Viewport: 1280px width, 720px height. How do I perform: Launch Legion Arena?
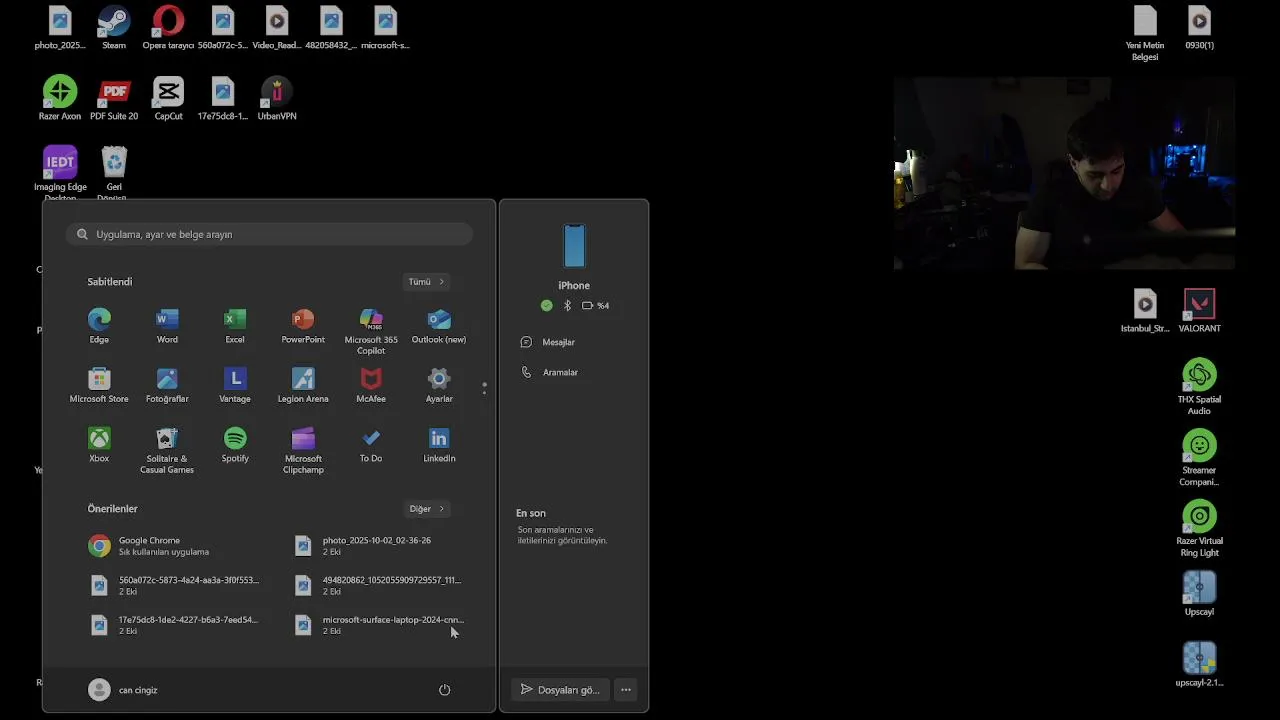click(x=303, y=386)
